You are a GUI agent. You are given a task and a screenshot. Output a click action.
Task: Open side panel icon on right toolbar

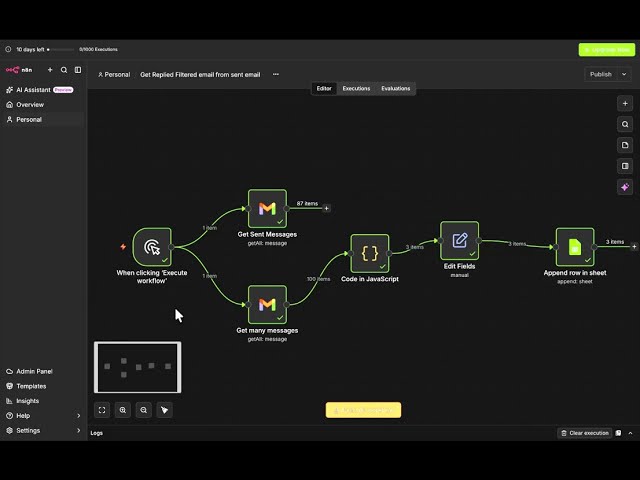click(x=625, y=166)
